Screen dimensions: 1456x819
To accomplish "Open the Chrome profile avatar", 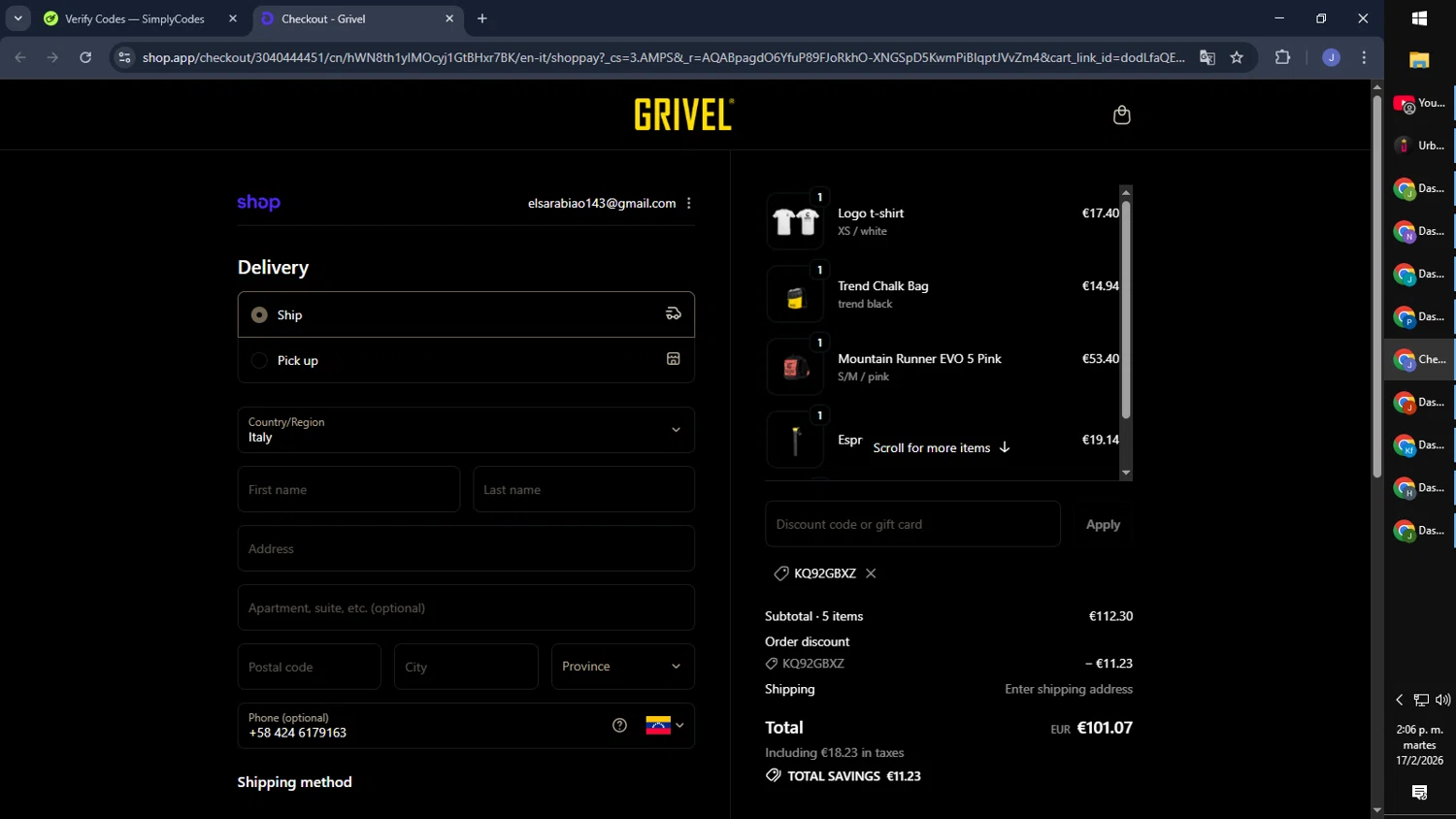I will [1331, 57].
